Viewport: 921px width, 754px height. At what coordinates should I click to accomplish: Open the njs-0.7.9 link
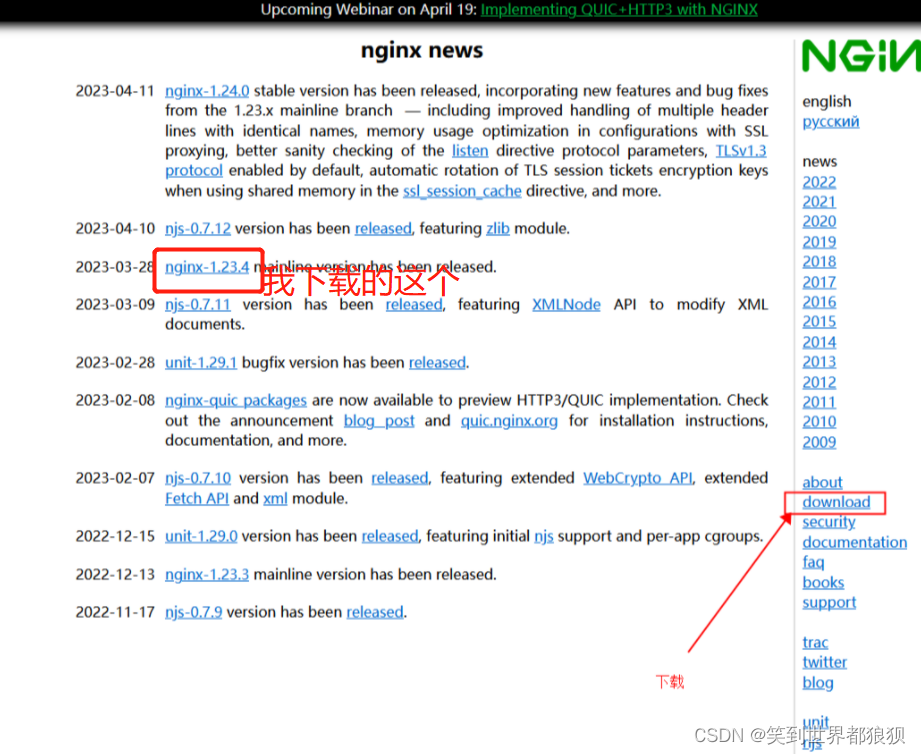coord(193,612)
